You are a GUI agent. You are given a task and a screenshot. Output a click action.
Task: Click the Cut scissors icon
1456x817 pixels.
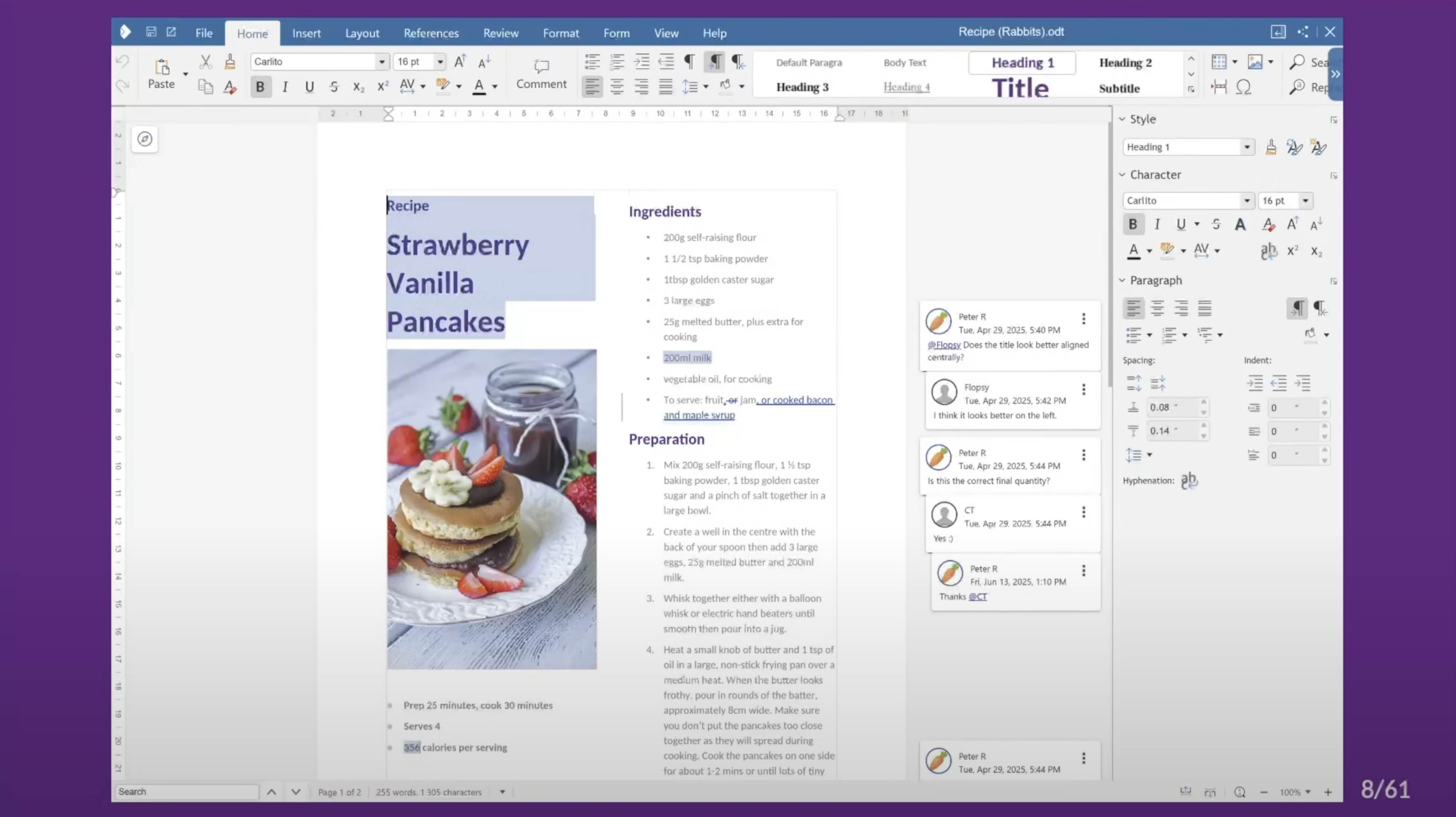205,62
